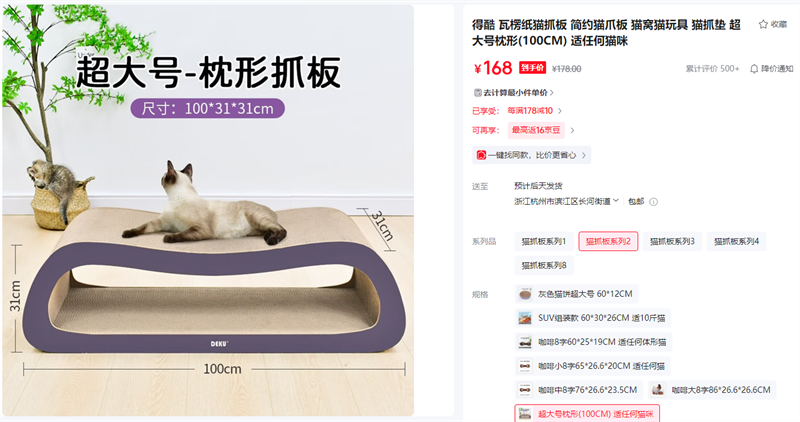Click the red shopping-bag icon for 一键找同款

pos(481,155)
